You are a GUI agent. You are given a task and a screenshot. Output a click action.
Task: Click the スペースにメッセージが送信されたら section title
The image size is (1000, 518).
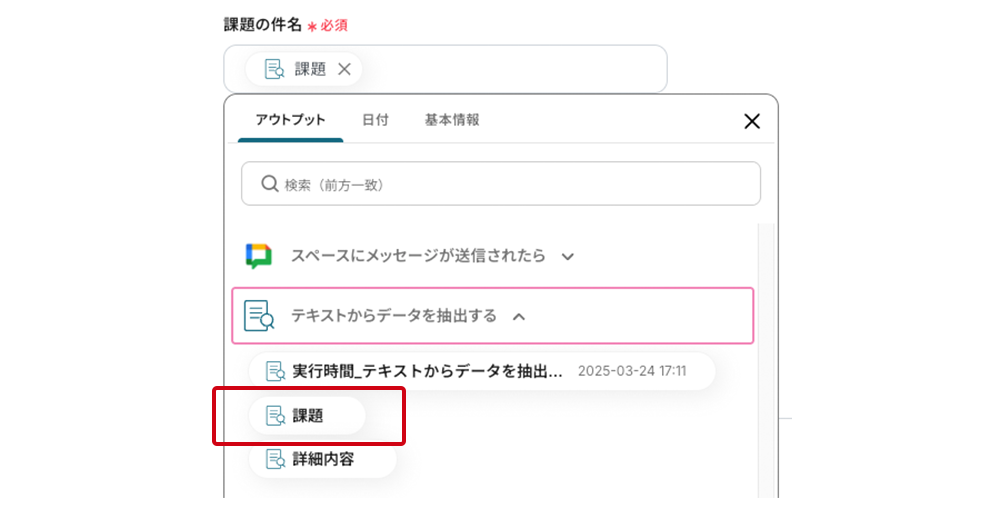[418, 256]
